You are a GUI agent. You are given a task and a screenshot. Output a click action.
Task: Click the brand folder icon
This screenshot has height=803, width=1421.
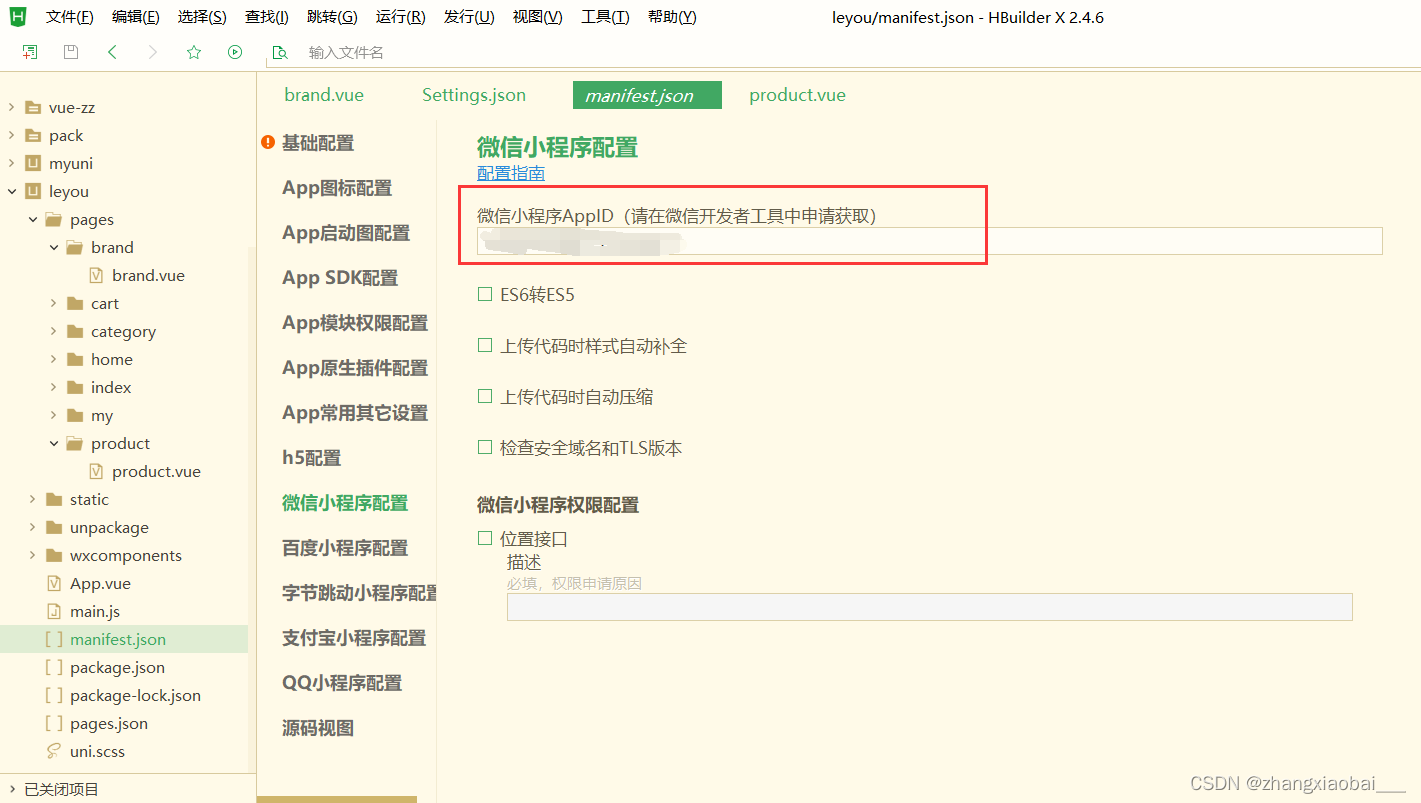pyautogui.click(x=75, y=247)
